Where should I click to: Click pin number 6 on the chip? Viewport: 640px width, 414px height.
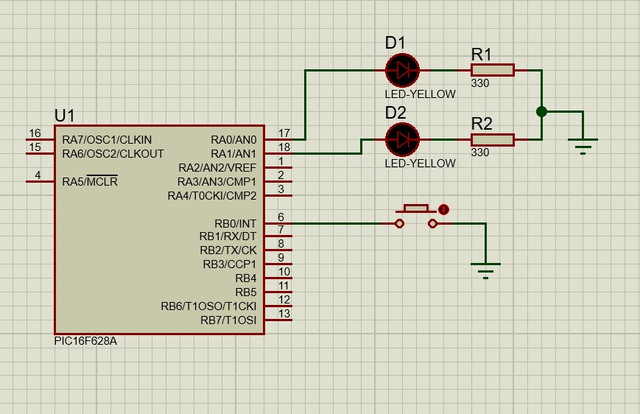281,217
